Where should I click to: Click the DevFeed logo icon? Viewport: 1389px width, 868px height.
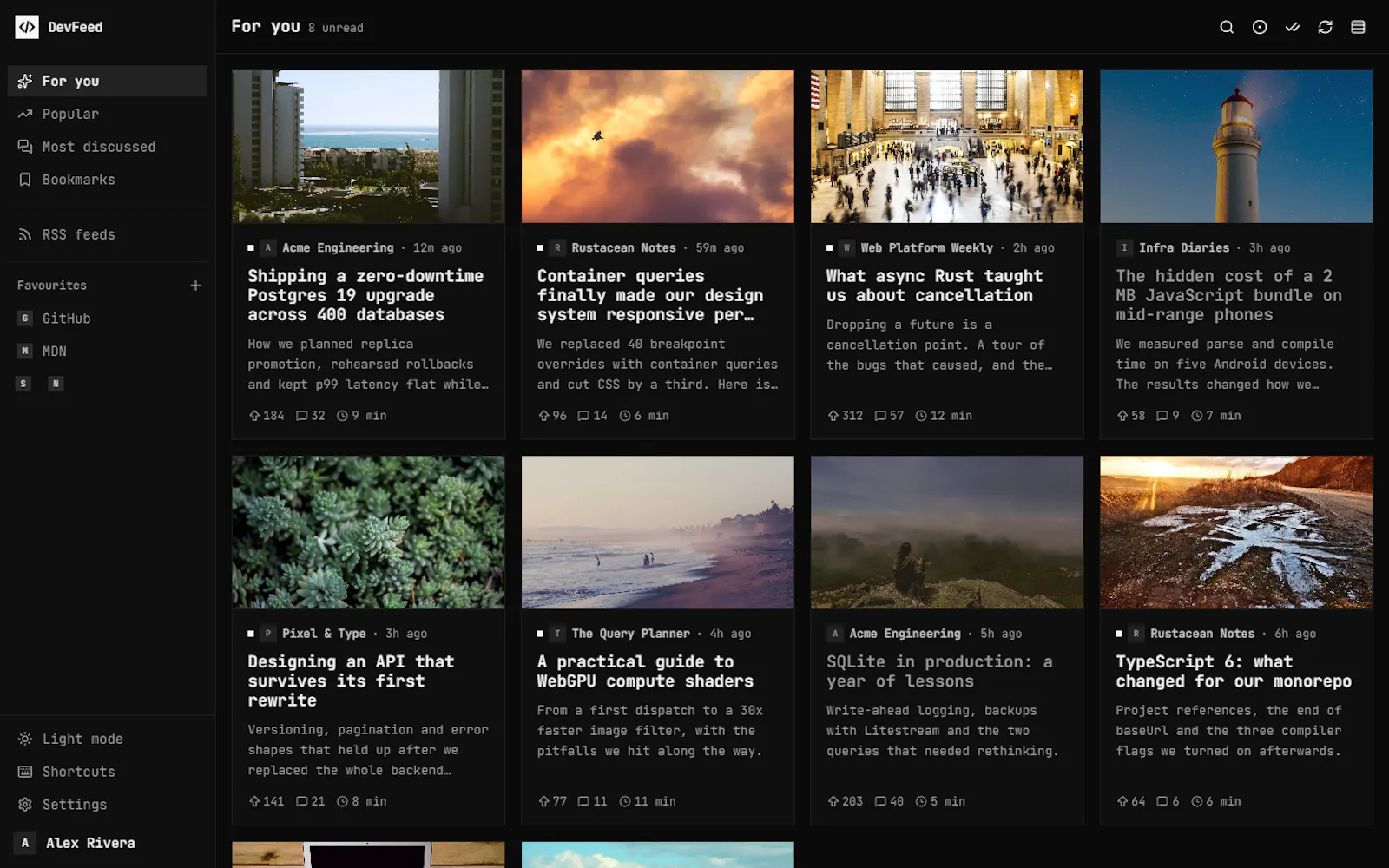[27, 27]
